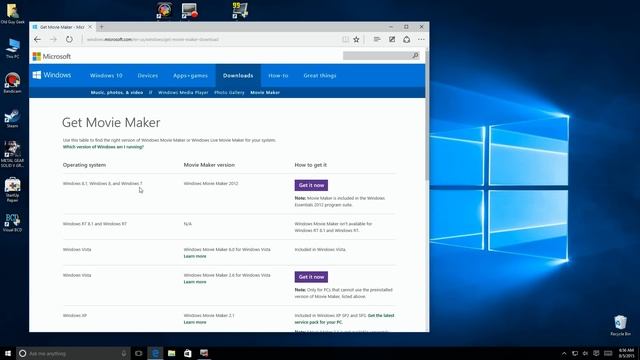Open the Windows Start menu
This screenshot has height=360, width=640.
point(8,353)
